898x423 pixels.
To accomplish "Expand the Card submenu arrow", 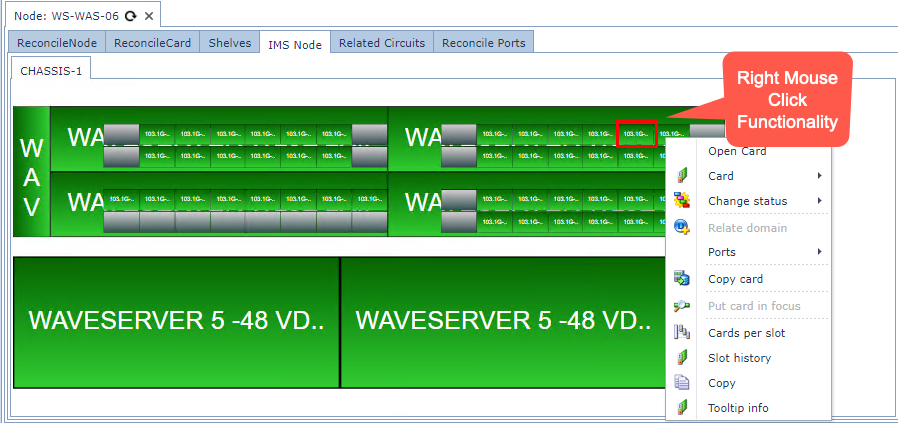I will 820,176.
